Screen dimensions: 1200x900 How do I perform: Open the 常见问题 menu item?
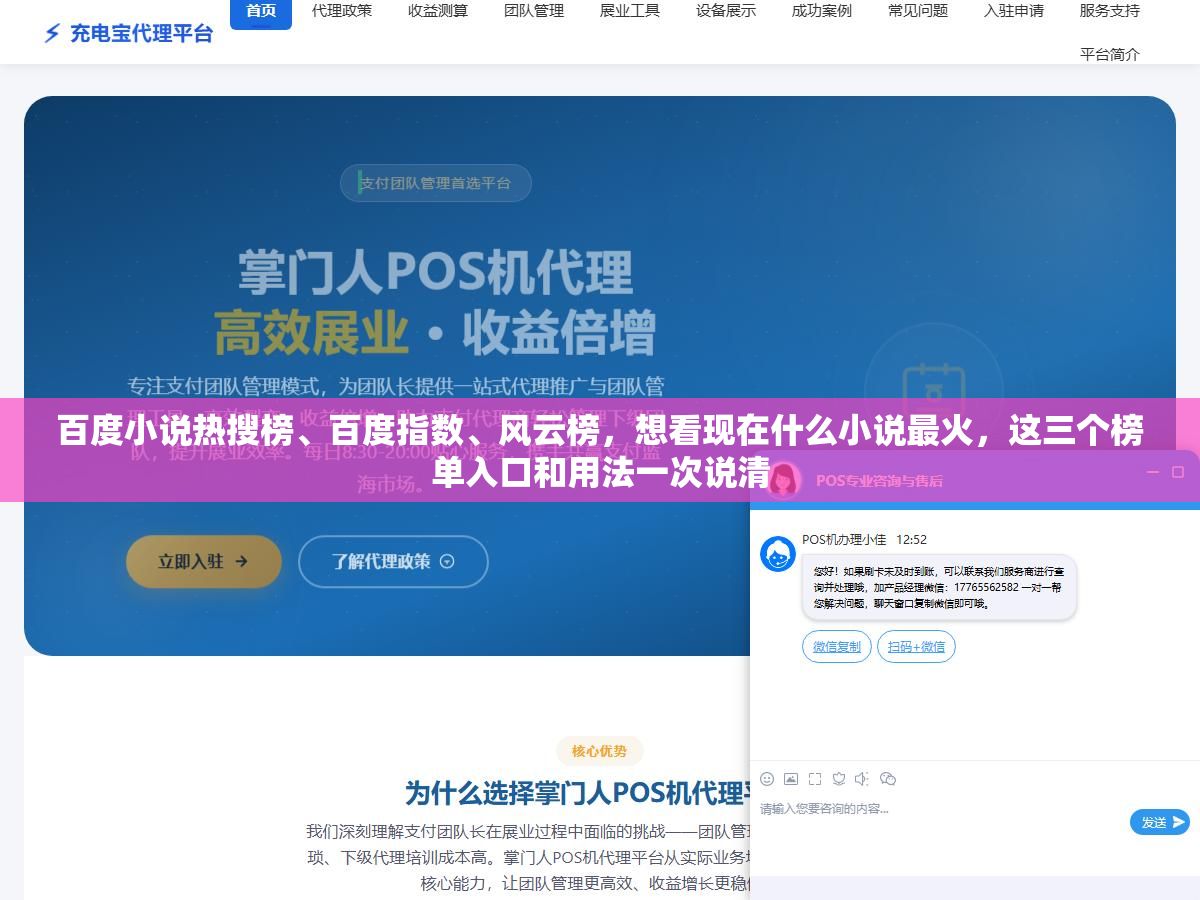[x=918, y=11]
